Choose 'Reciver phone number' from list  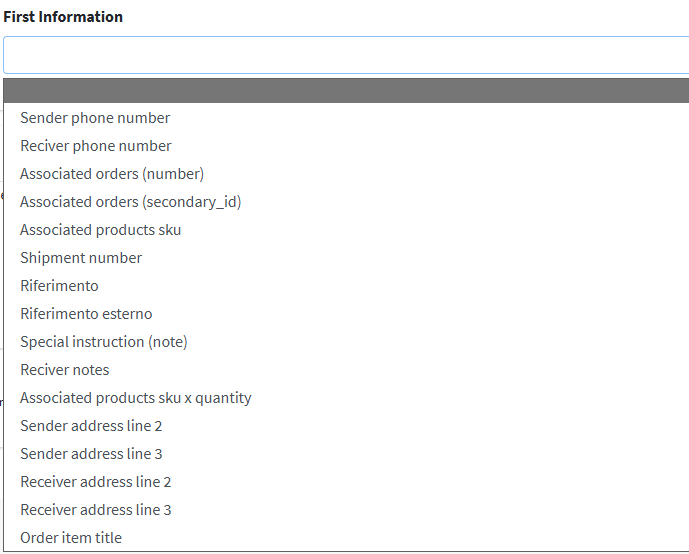96,146
